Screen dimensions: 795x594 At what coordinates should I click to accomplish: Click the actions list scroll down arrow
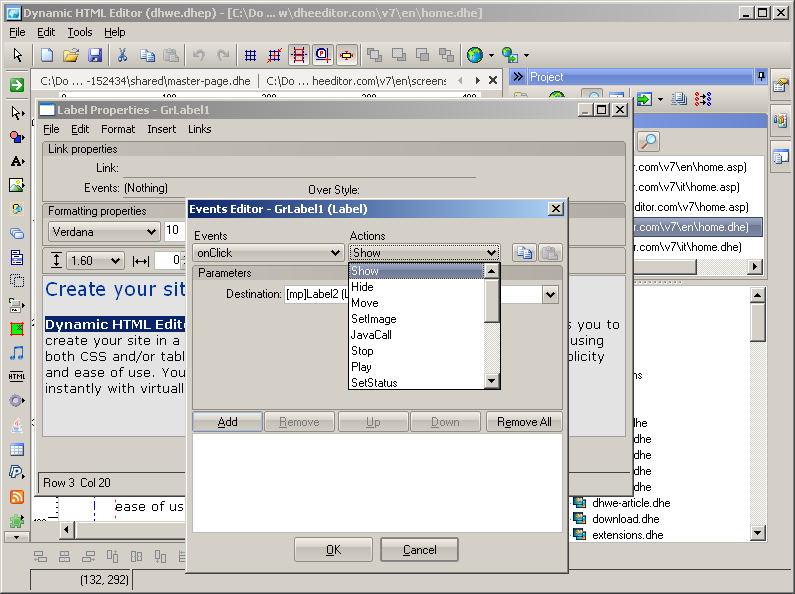[491, 381]
